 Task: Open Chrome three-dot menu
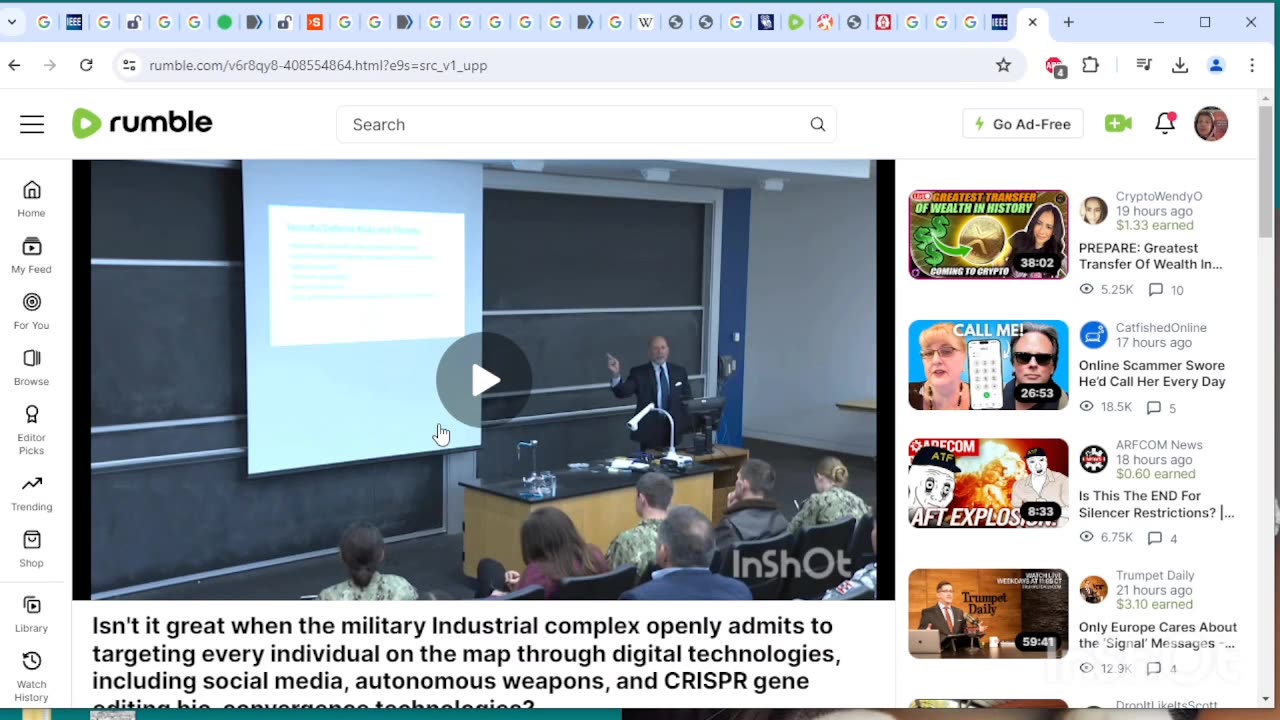coord(1252,65)
